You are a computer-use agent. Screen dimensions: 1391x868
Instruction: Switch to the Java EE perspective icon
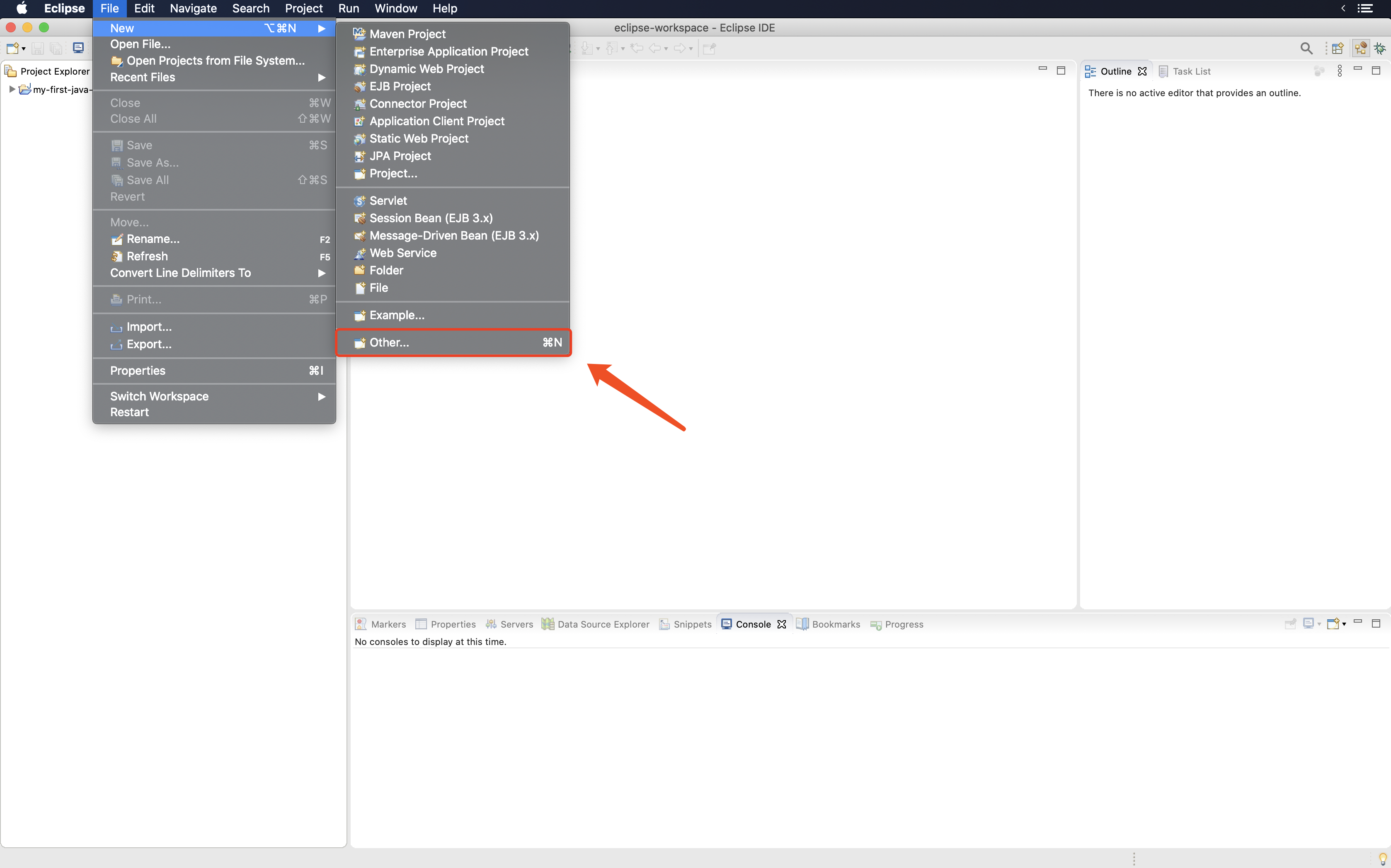click(x=1360, y=49)
